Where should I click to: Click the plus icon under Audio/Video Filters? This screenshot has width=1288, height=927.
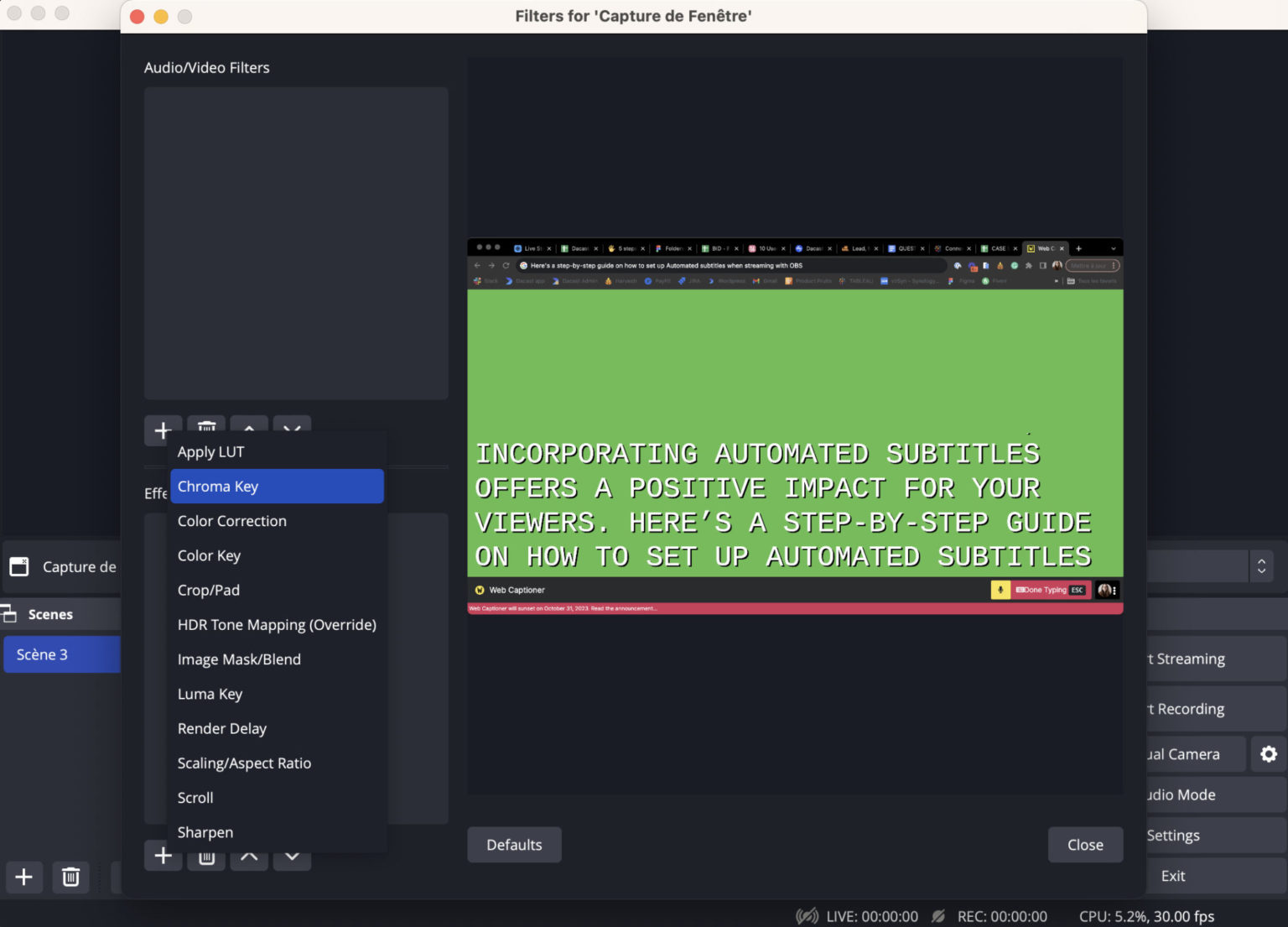click(163, 430)
